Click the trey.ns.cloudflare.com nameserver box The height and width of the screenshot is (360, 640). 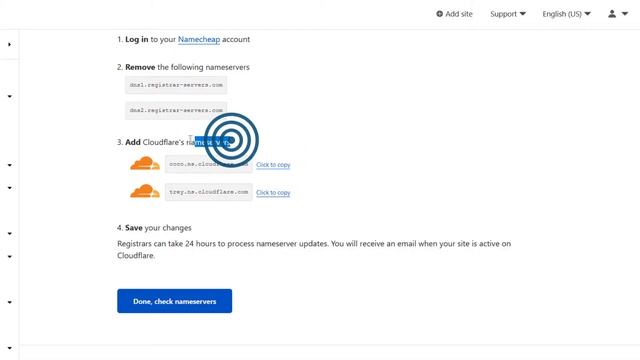[209, 192]
